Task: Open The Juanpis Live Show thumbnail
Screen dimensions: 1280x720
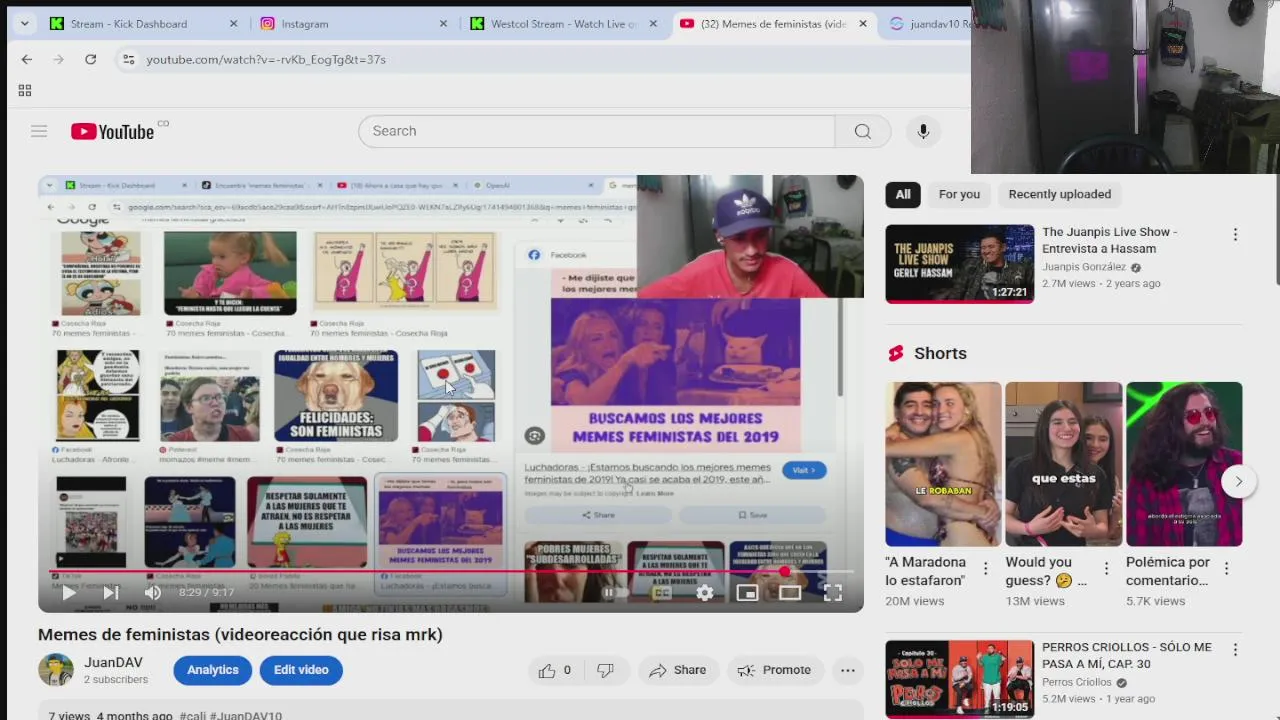Action: (x=960, y=263)
